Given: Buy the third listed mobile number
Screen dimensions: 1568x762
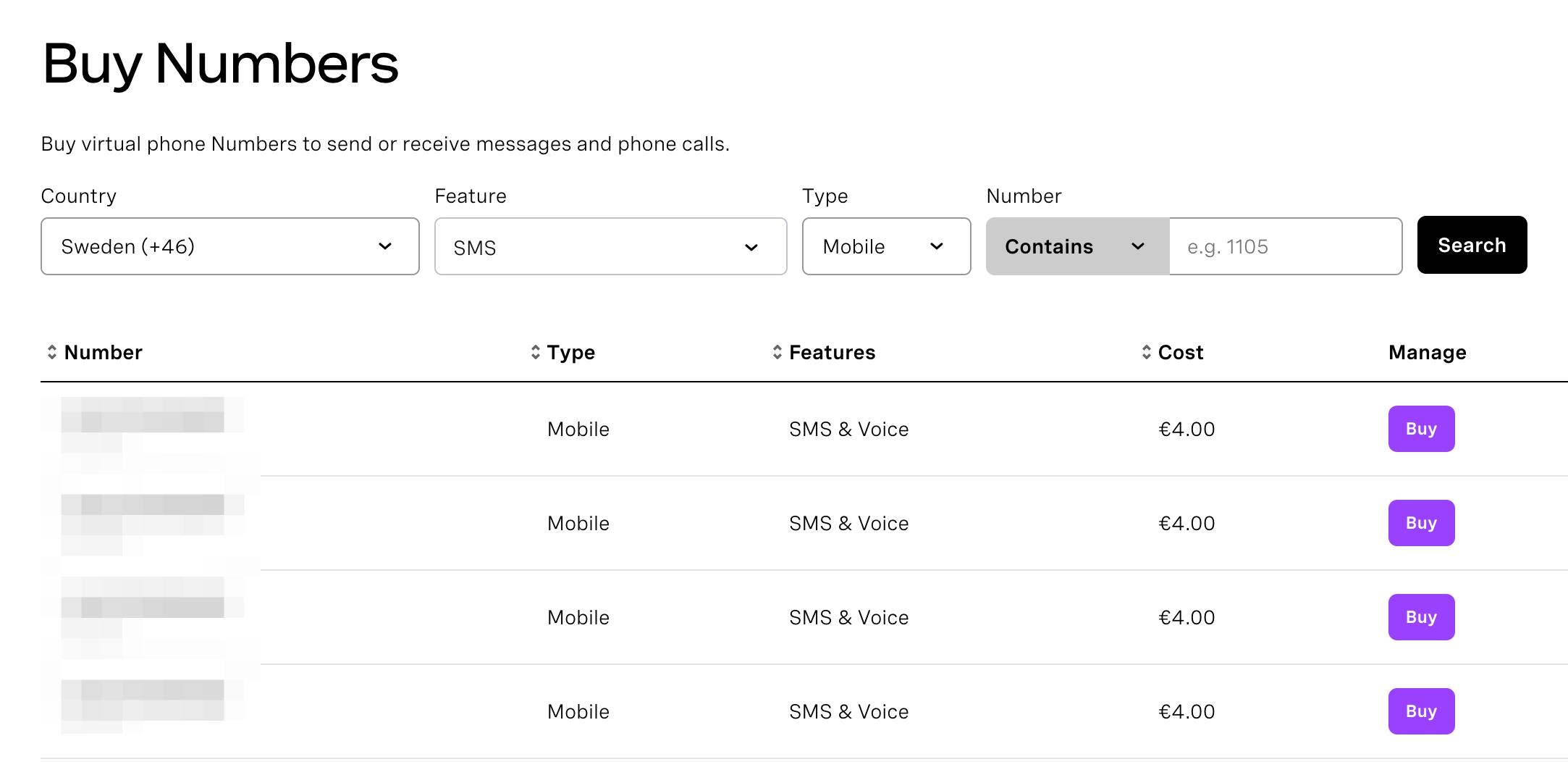Looking at the screenshot, I should pyautogui.click(x=1421, y=617).
